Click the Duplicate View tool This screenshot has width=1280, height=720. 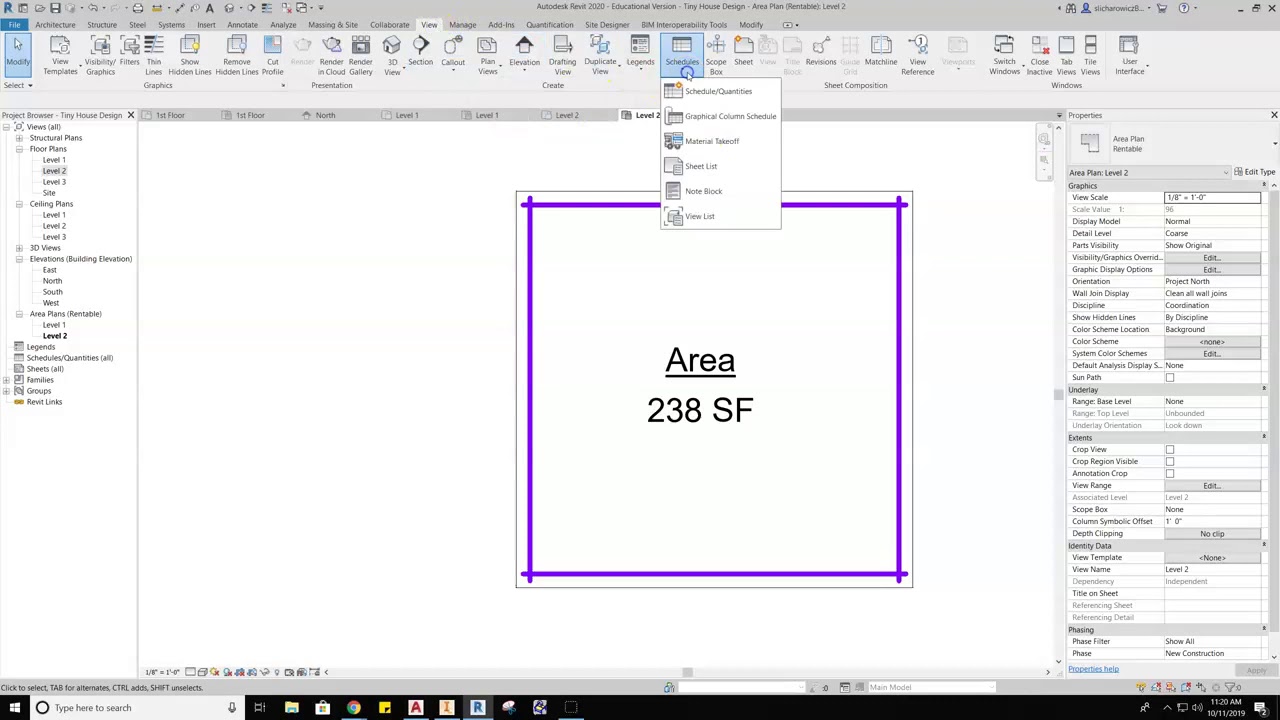click(x=600, y=55)
